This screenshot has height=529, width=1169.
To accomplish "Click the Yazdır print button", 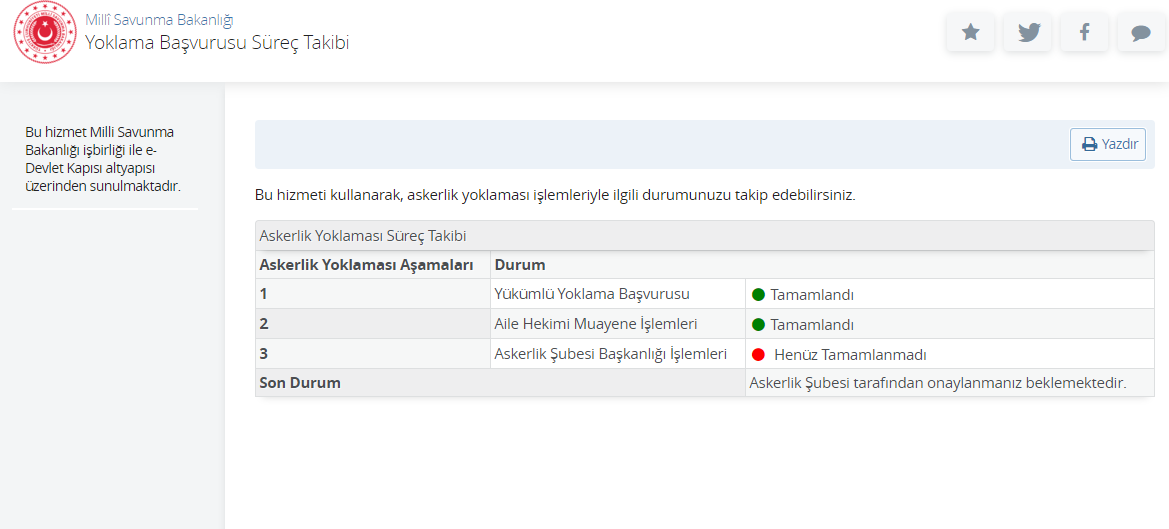I will click(x=1108, y=145).
